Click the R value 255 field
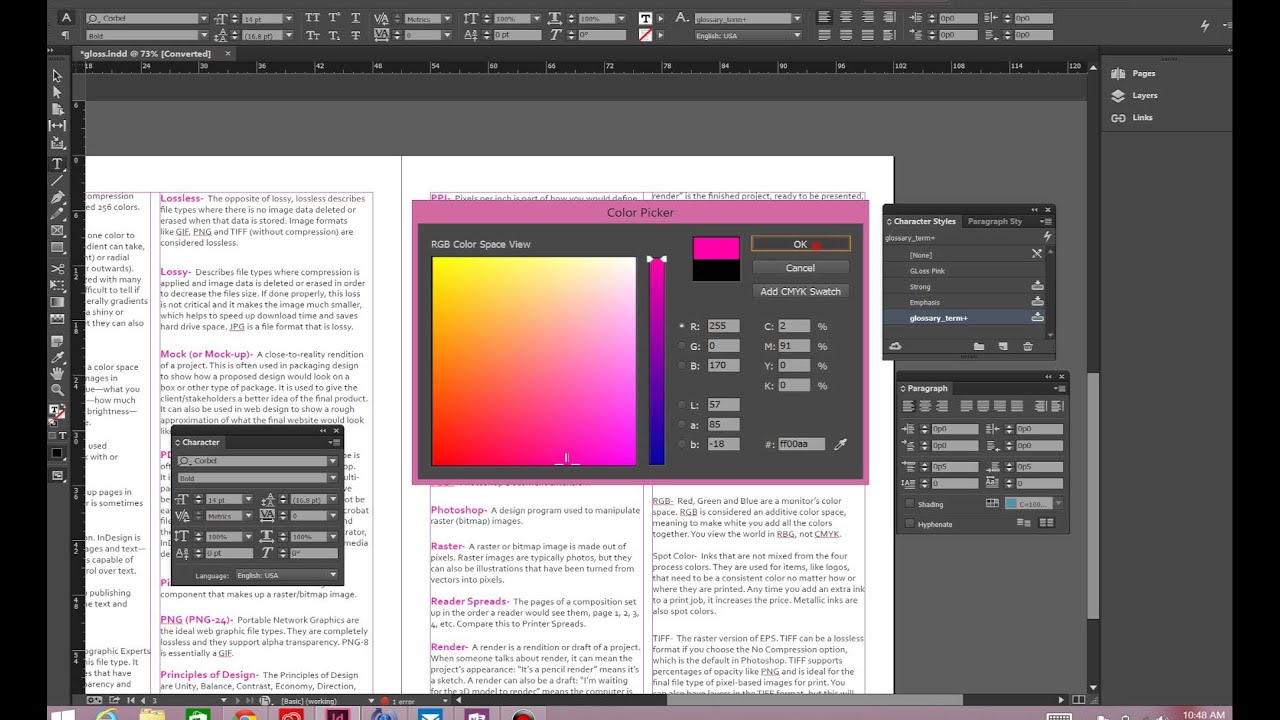The width and height of the screenshot is (1280, 720). 723,326
